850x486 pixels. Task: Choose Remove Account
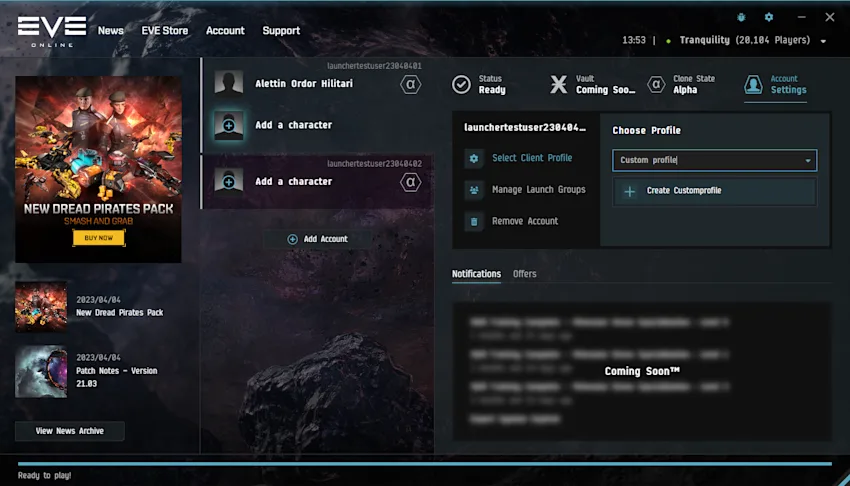click(x=525, y=221)
